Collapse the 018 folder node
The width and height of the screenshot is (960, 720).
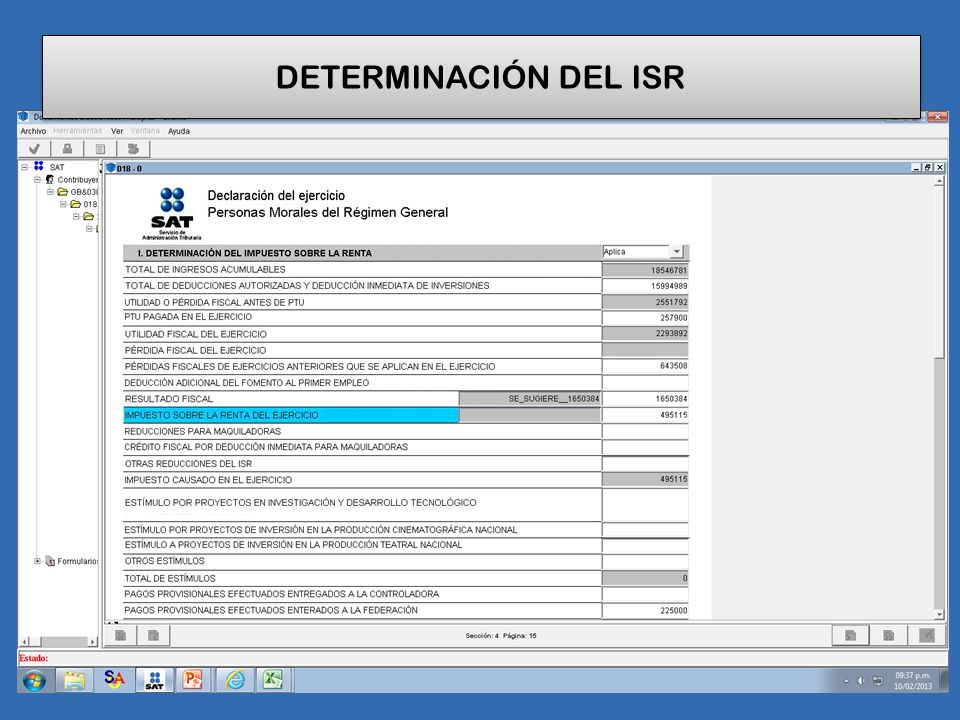[x=63, y=204]
